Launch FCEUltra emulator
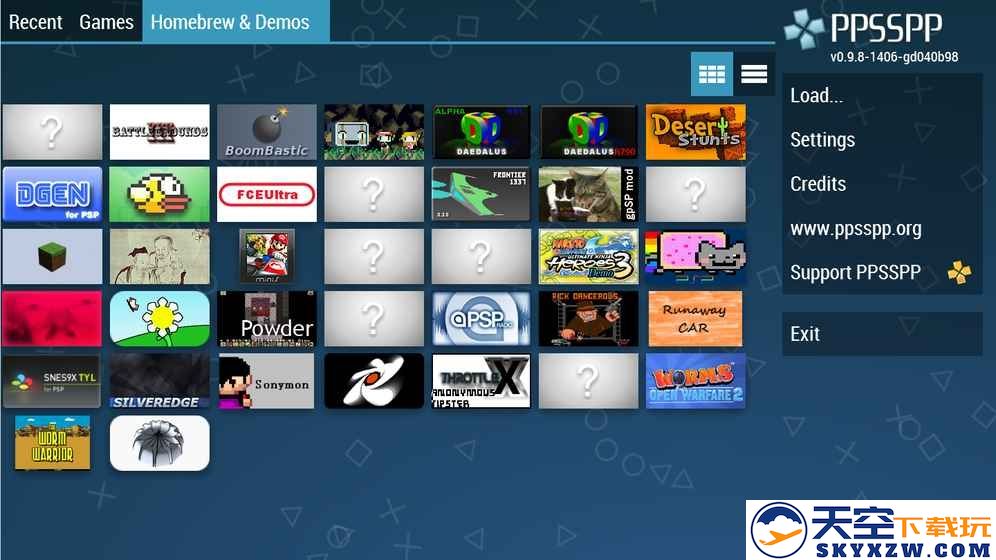 point(267,194)
